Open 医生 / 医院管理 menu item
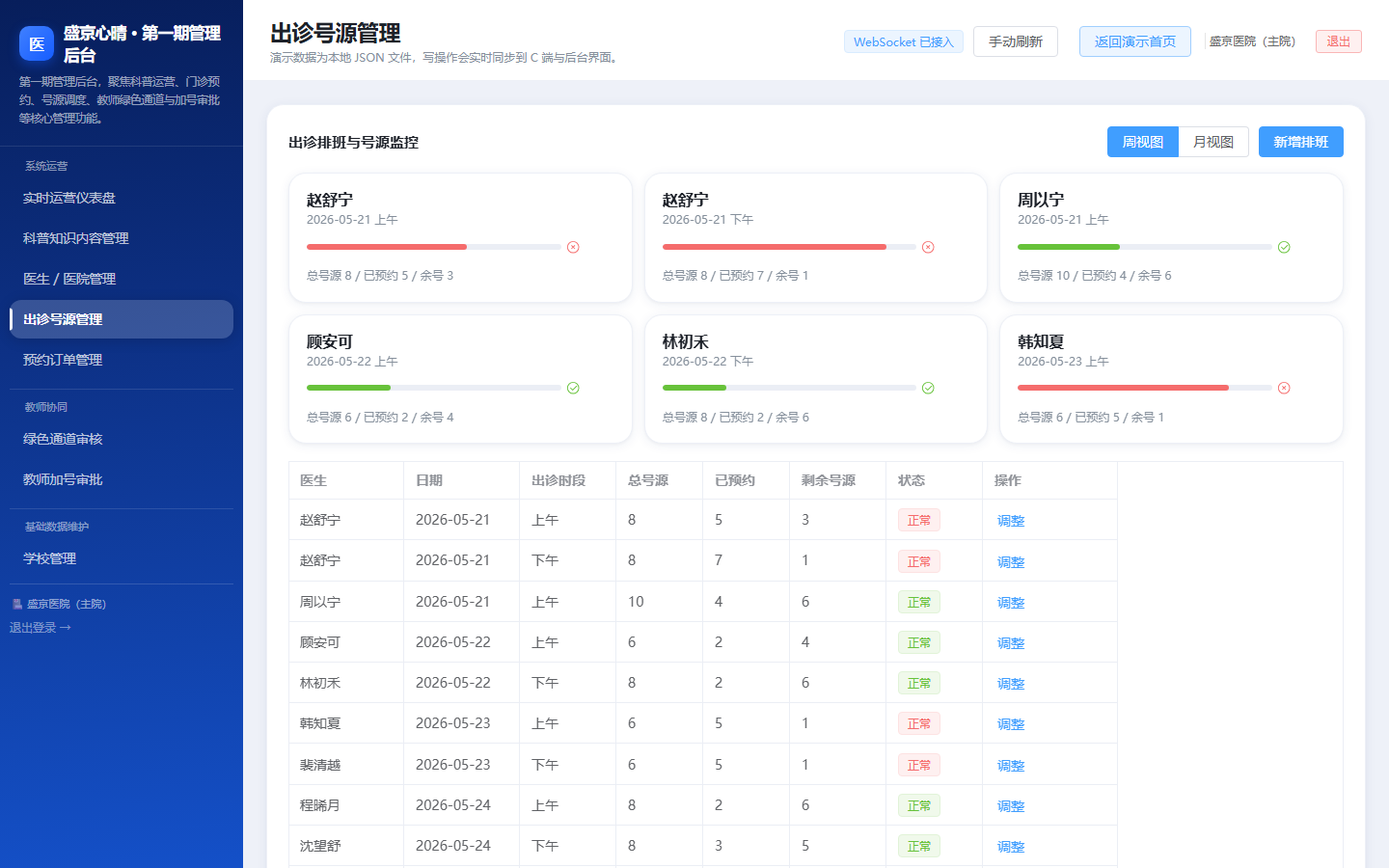The width and height of the screenshot is (1389, 868). pyautogui.click(x=122, y=279)
